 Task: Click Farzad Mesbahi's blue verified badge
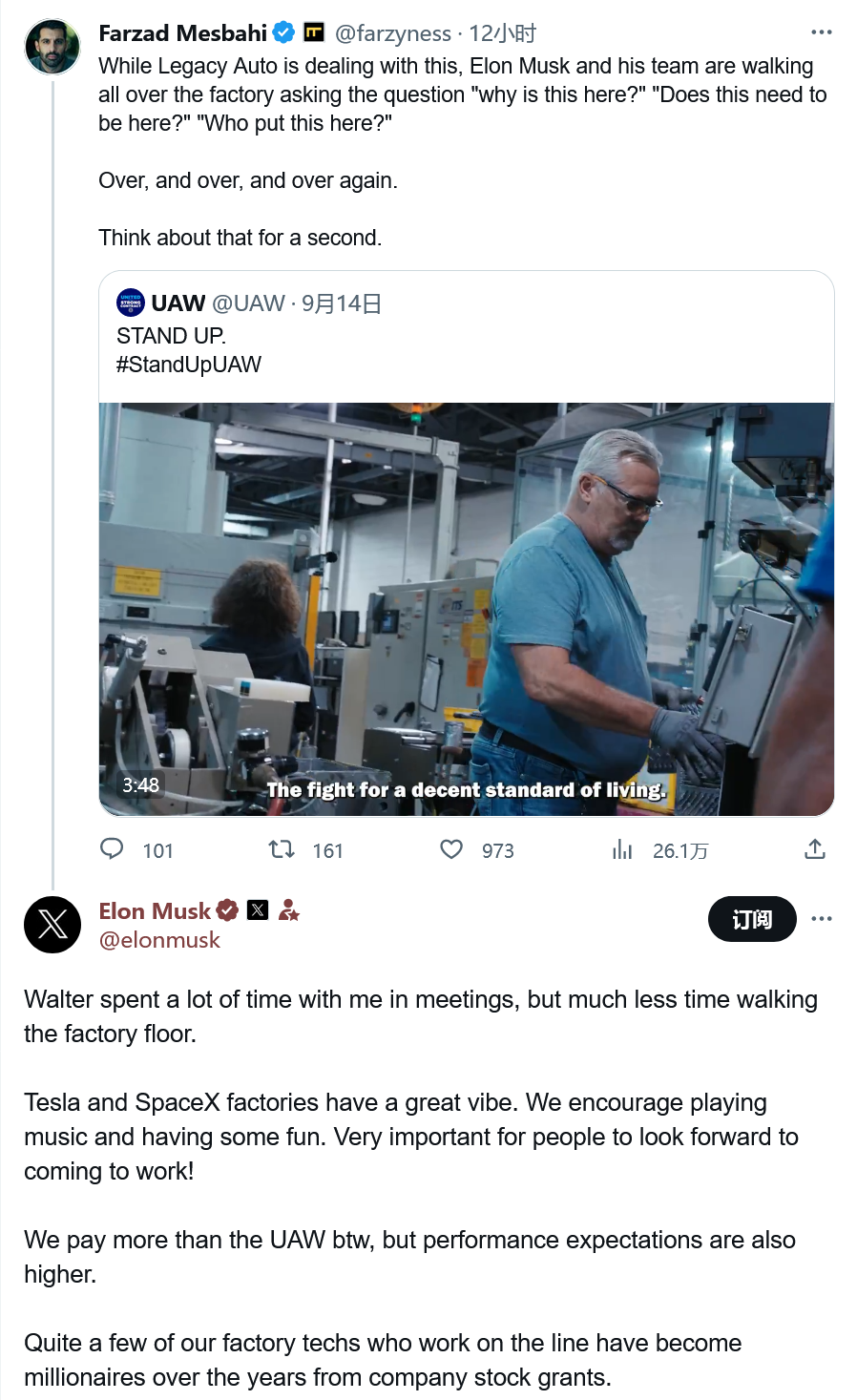(283, 32)
